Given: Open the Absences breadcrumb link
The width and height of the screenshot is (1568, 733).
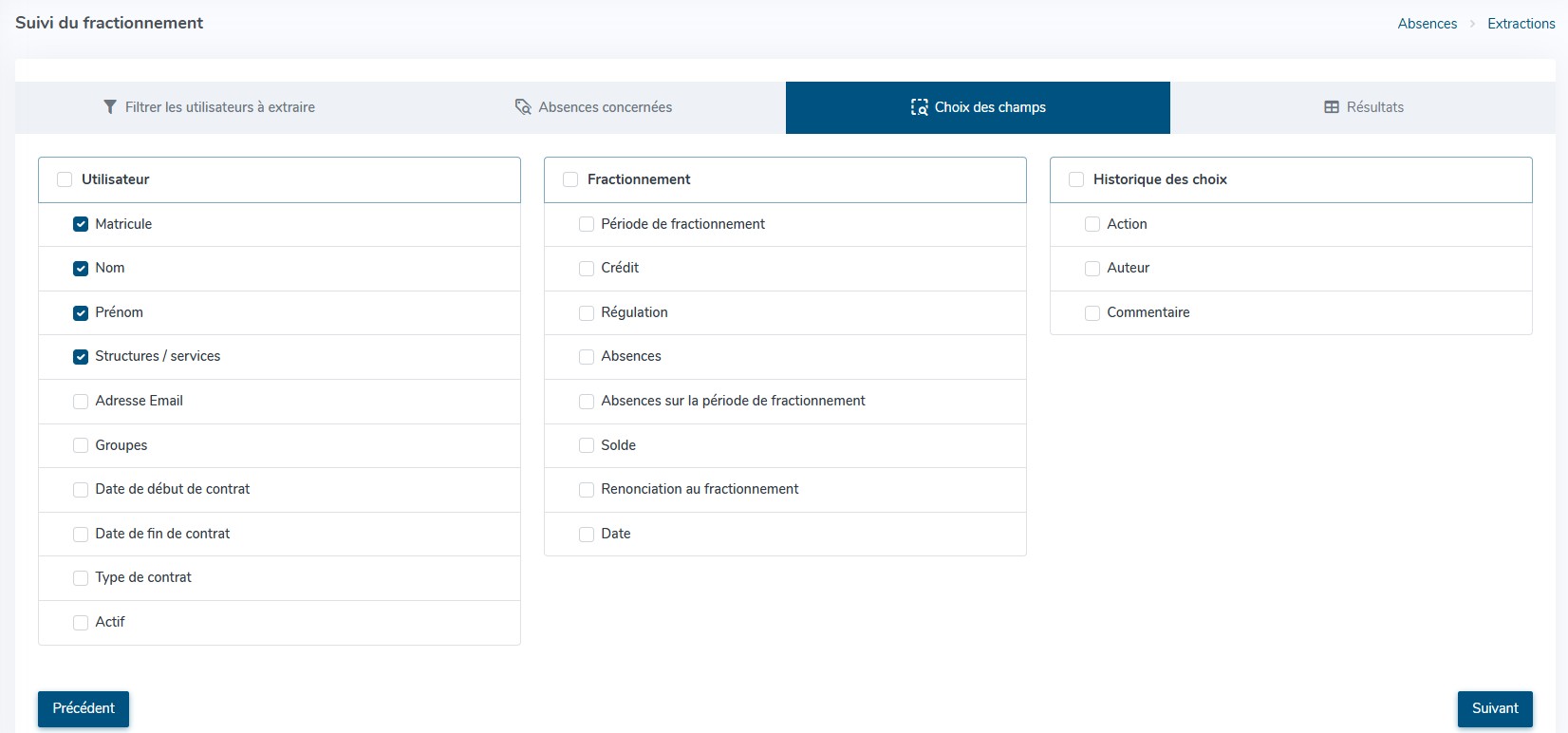Looking at the screenshot, I should pyautogui.click(x=1427, y=24).
